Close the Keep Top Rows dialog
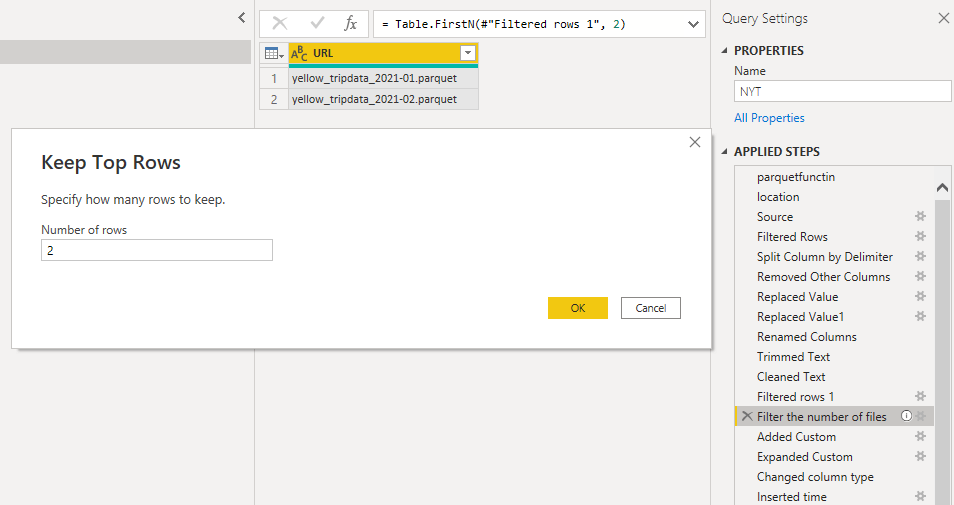954x505 pixels. (x=695, y=143)
